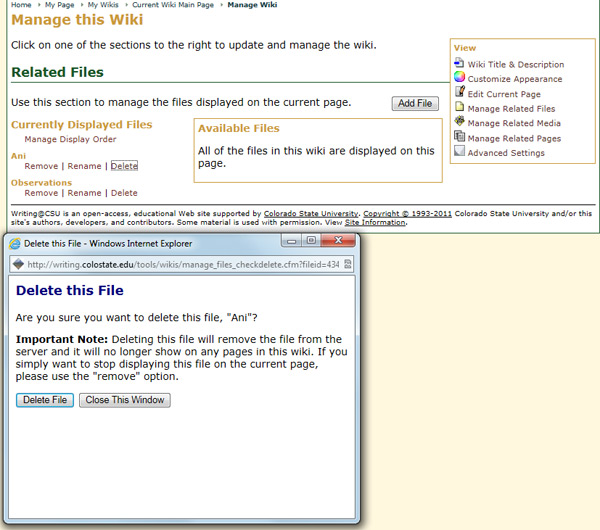600x530 pixels.
Task: Click the Manage Related Files page icon
Action: [459, 108]
